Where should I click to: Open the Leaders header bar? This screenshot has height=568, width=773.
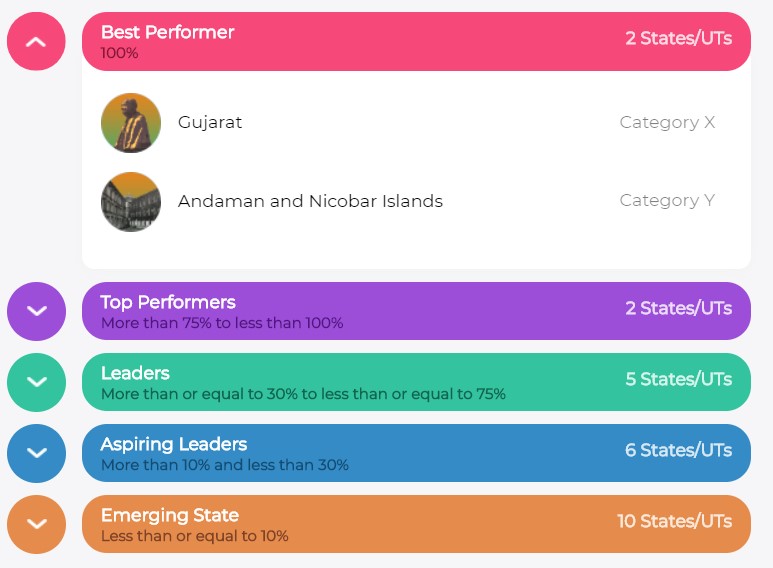click(x=416, y=382)
